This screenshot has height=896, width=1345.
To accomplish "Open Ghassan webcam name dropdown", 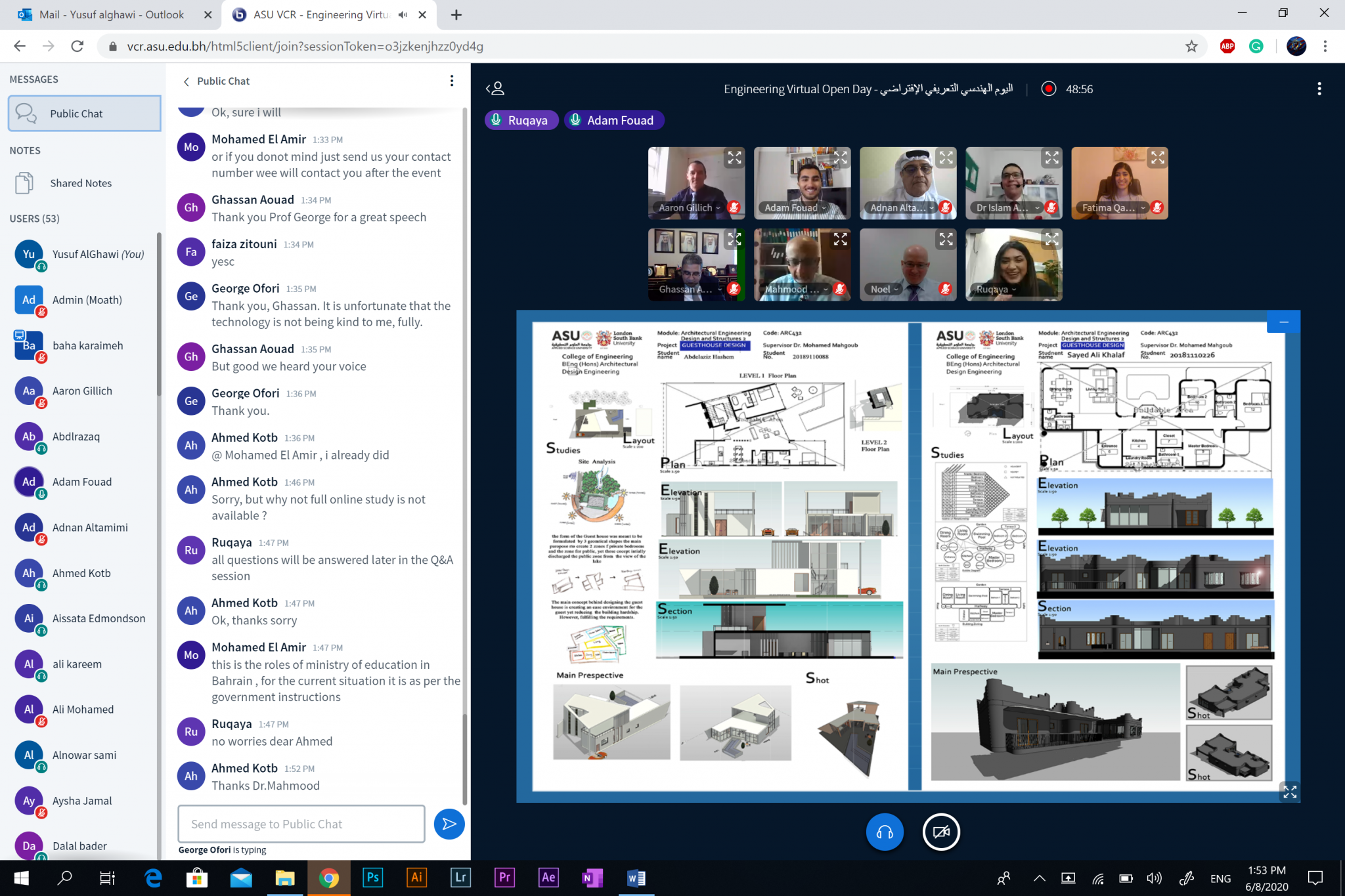I will pyautogui.click(x=690, y=289).
